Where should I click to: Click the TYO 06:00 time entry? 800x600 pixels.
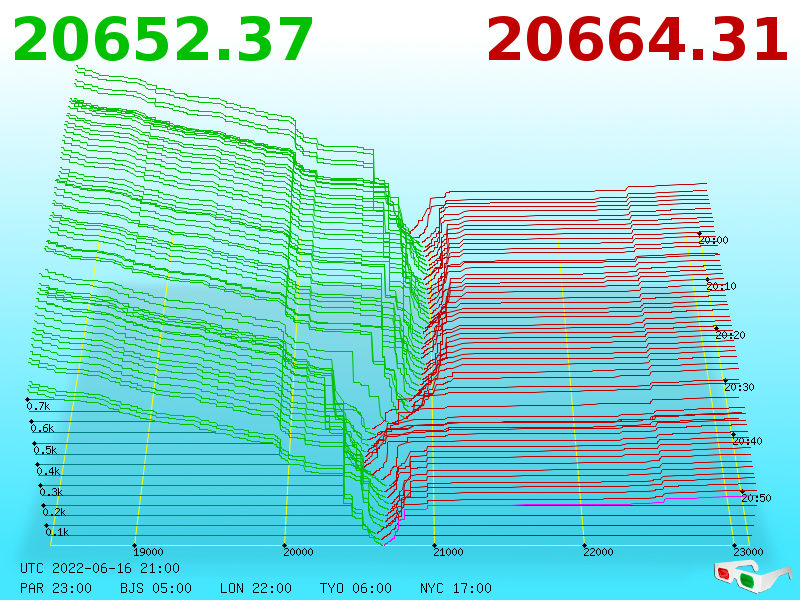click(356, 588)
